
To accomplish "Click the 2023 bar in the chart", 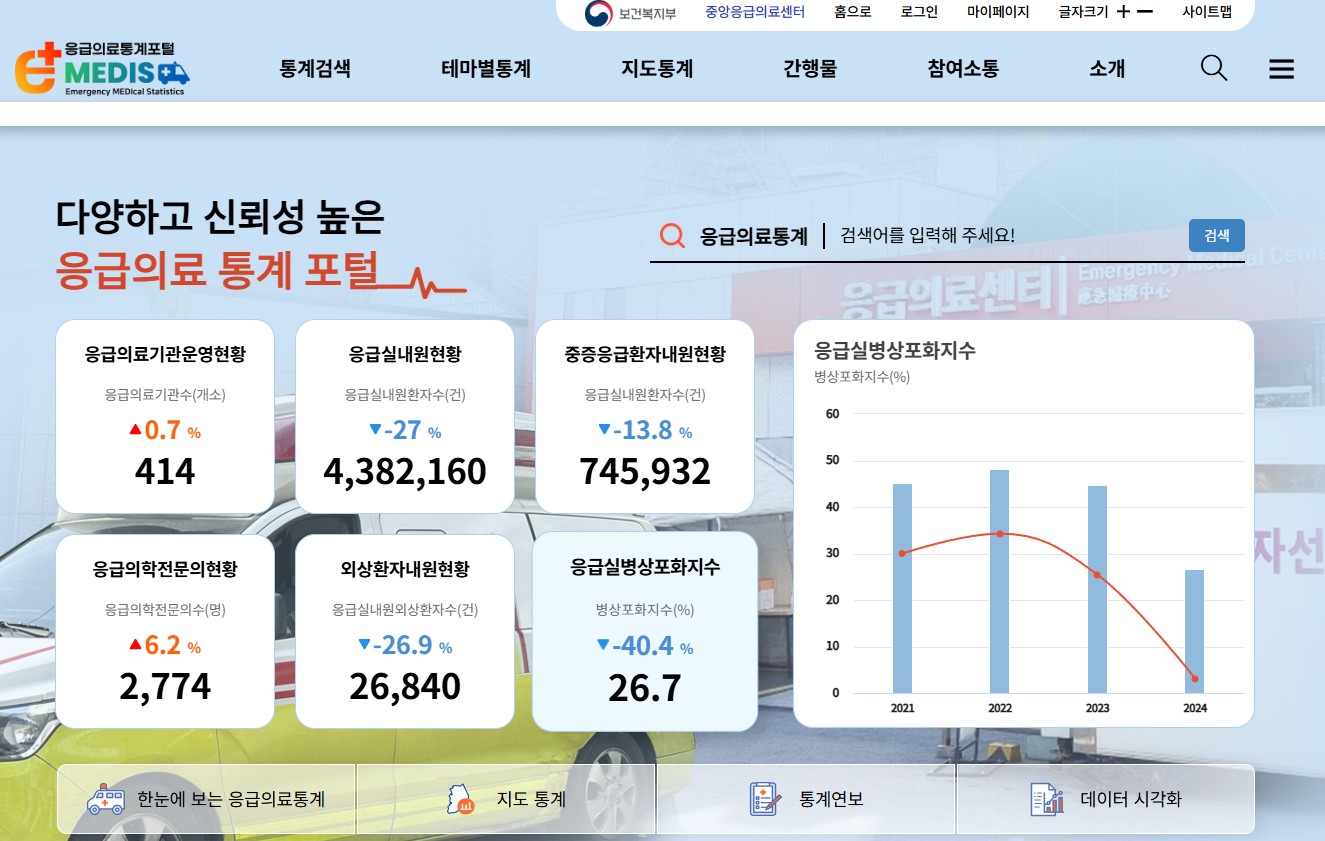I will pos(1097,590).
